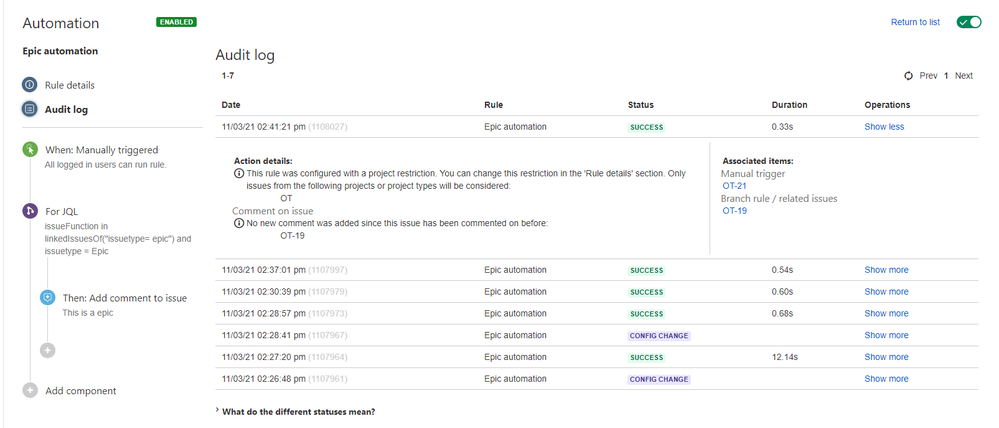Viewport: 999px width, 428px height.
Task: Show more for the 02:30:39 pm entry
Action: pos(886,292)
